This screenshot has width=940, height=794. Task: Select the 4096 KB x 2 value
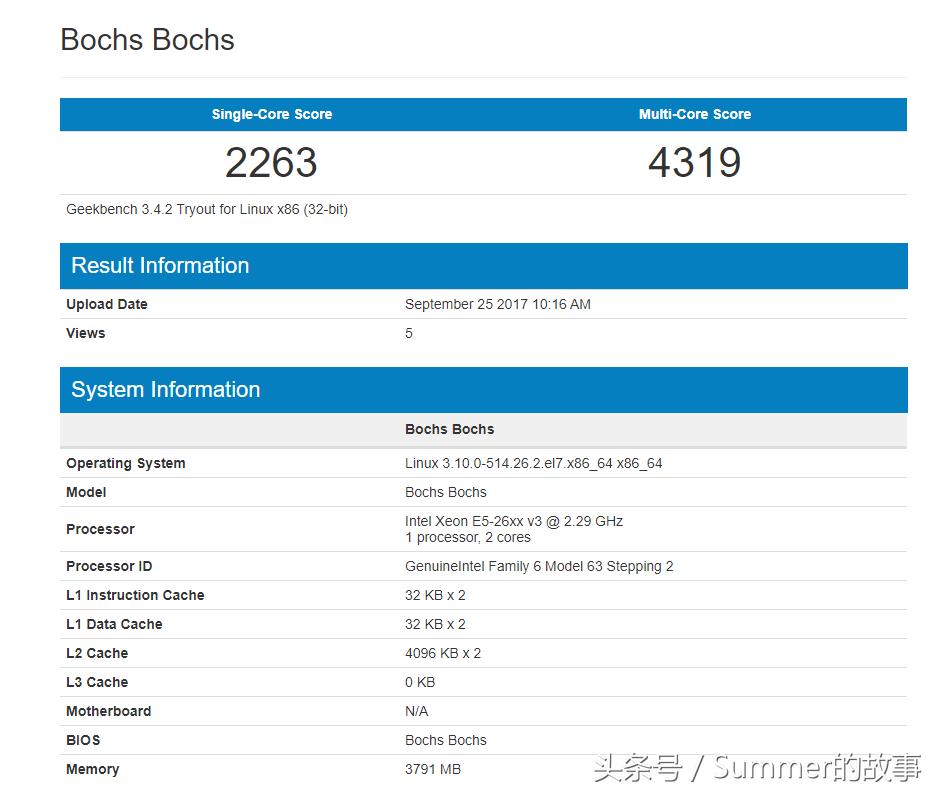(443, 653)
